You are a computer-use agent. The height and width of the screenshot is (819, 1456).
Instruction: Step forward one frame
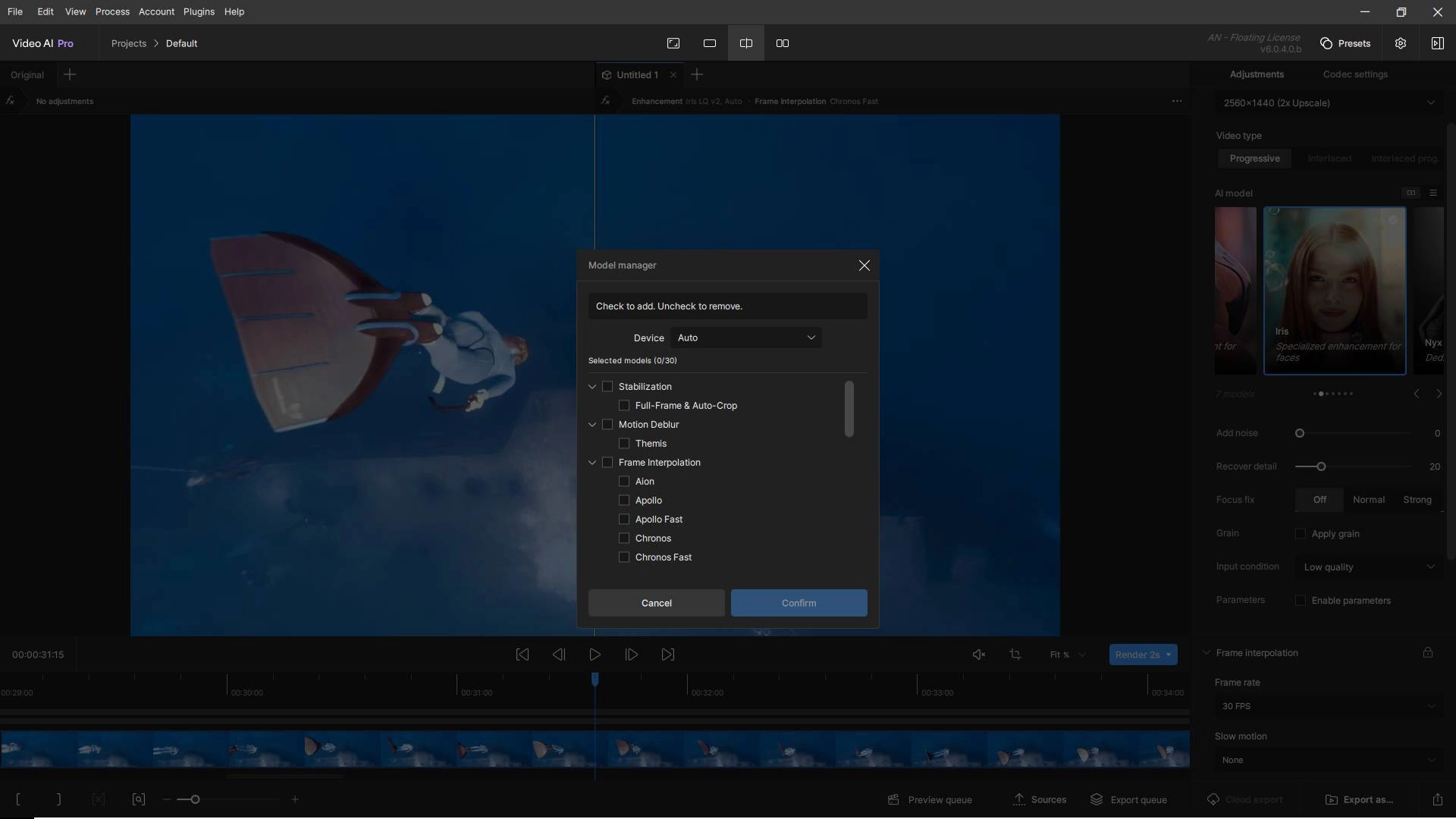pyautogui.click(x=632, y=654)
